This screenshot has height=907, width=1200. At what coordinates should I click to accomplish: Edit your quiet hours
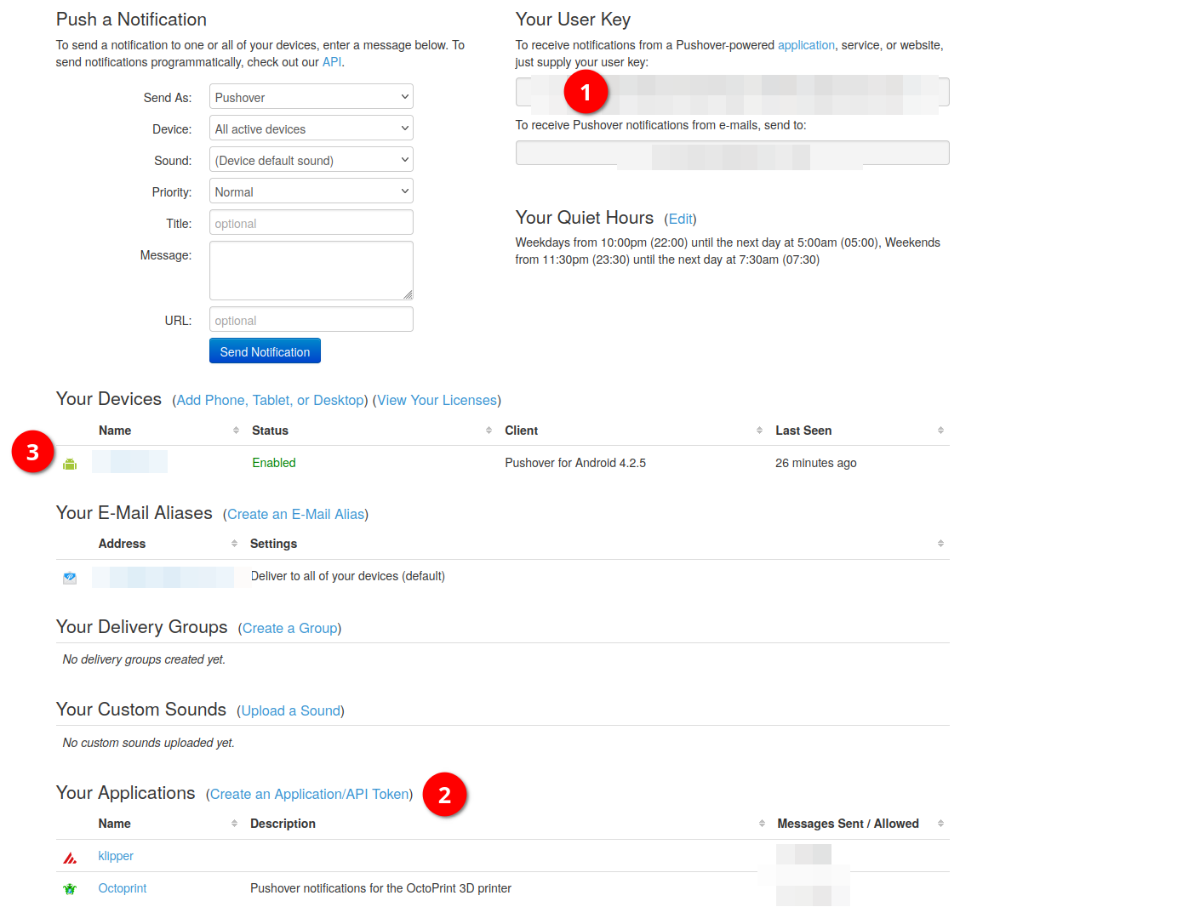point(680,219)
